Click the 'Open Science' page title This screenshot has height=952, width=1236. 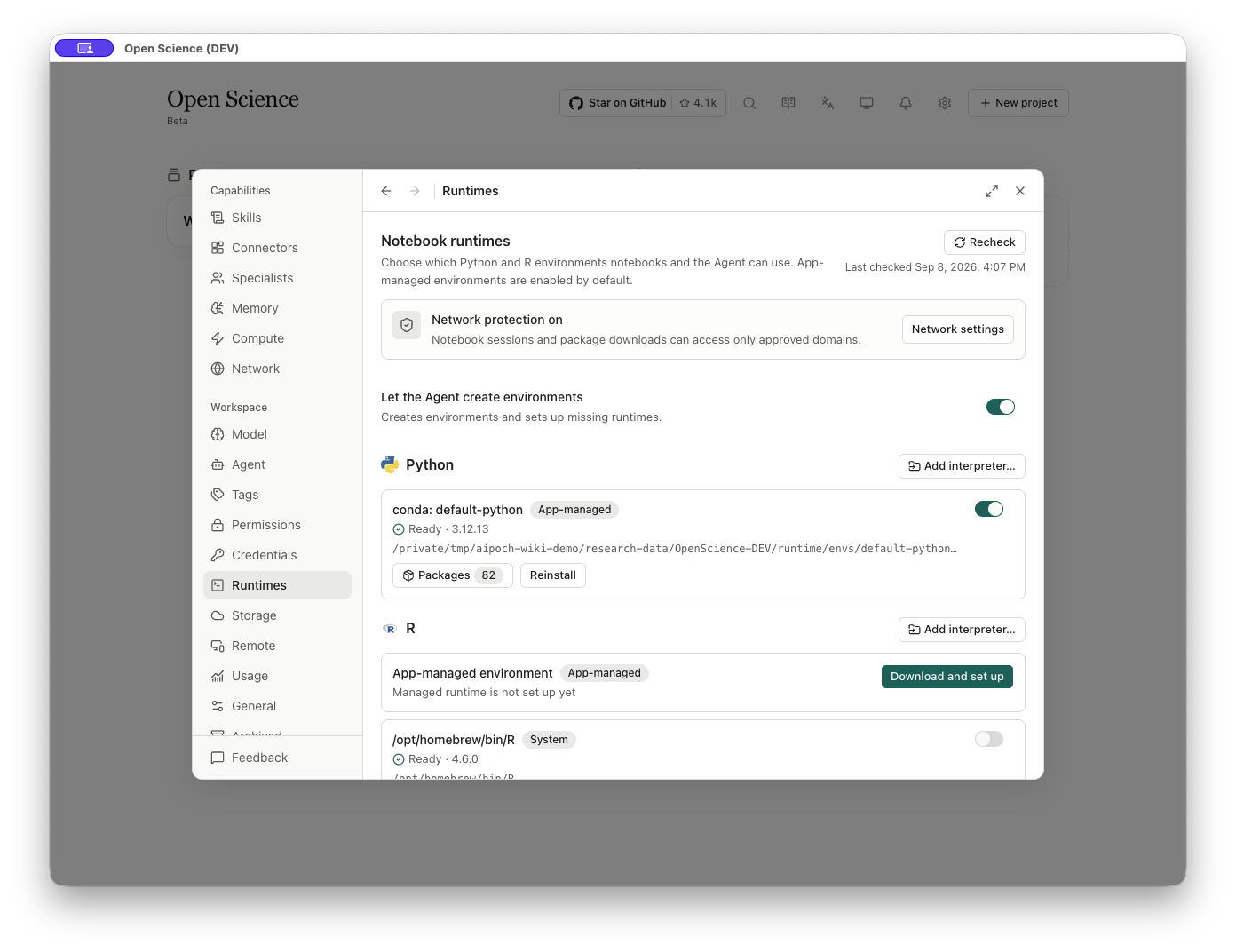click(233, 99)
